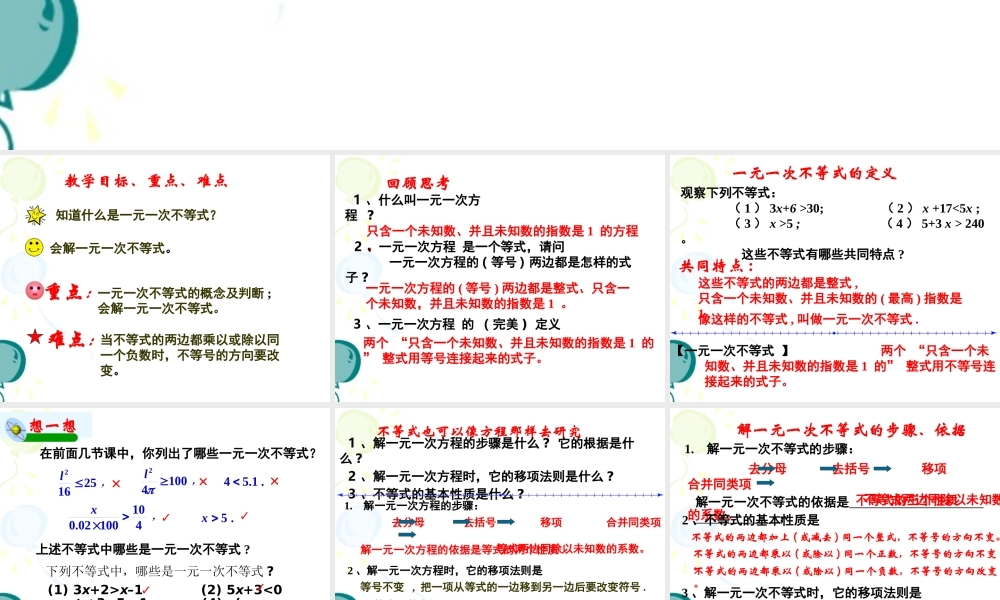Screen dimensions: 1000x600
Task: Select the star icon beside 知道什么是一元一次不等式
Action: 36,214
